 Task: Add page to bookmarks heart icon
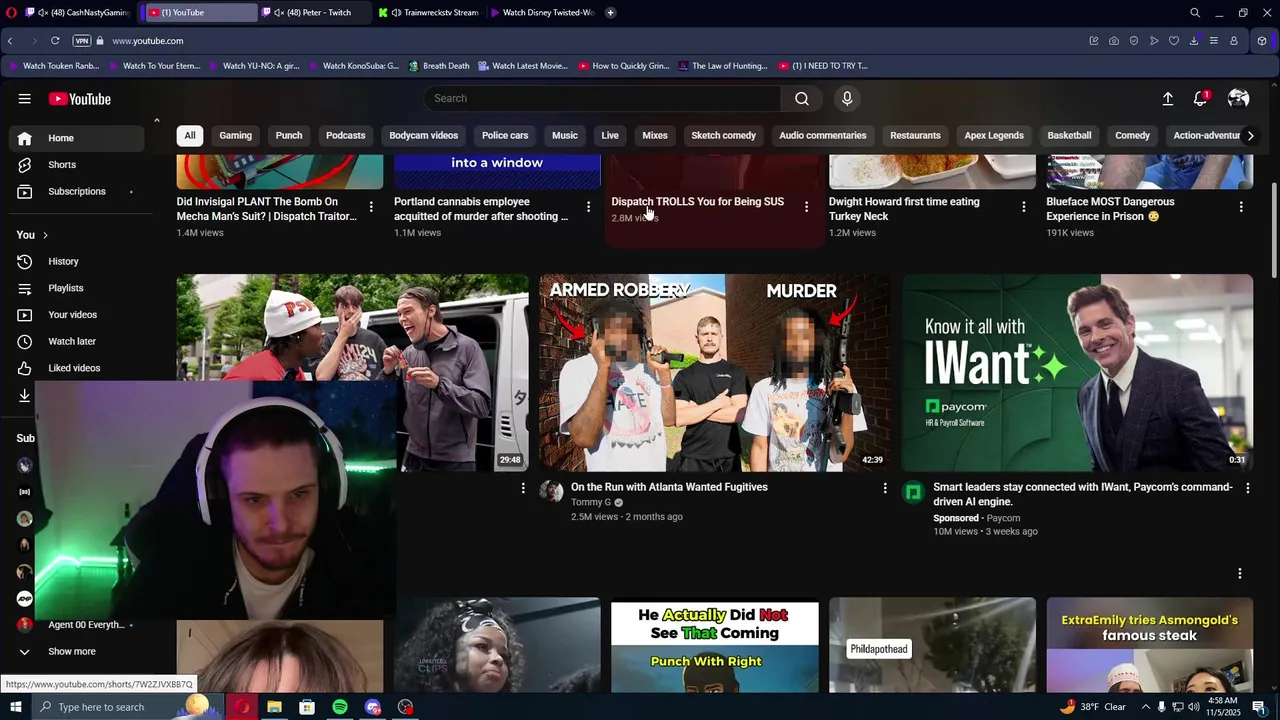tap(1174, 41)
